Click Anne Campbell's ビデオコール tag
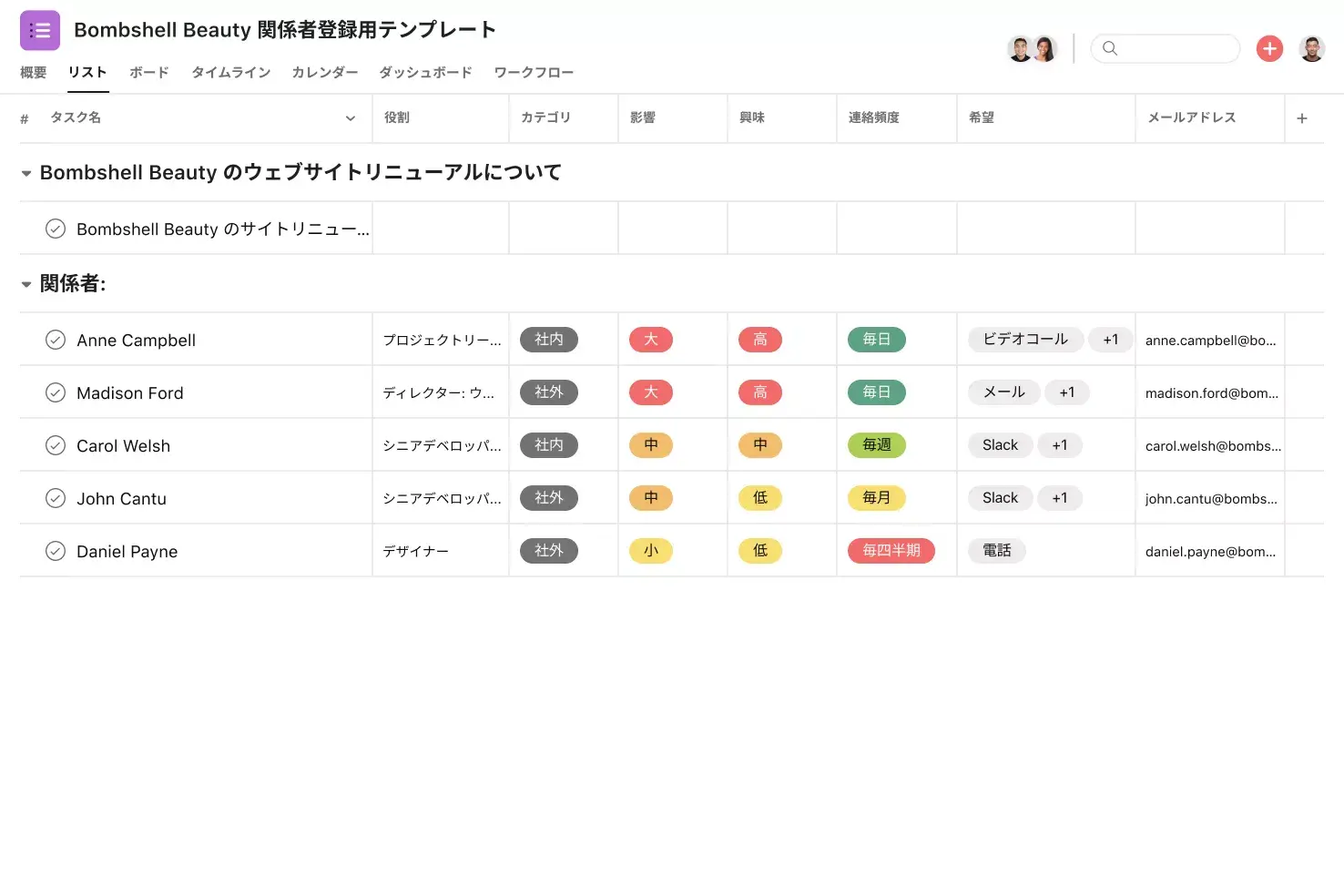 [1025, 340]
